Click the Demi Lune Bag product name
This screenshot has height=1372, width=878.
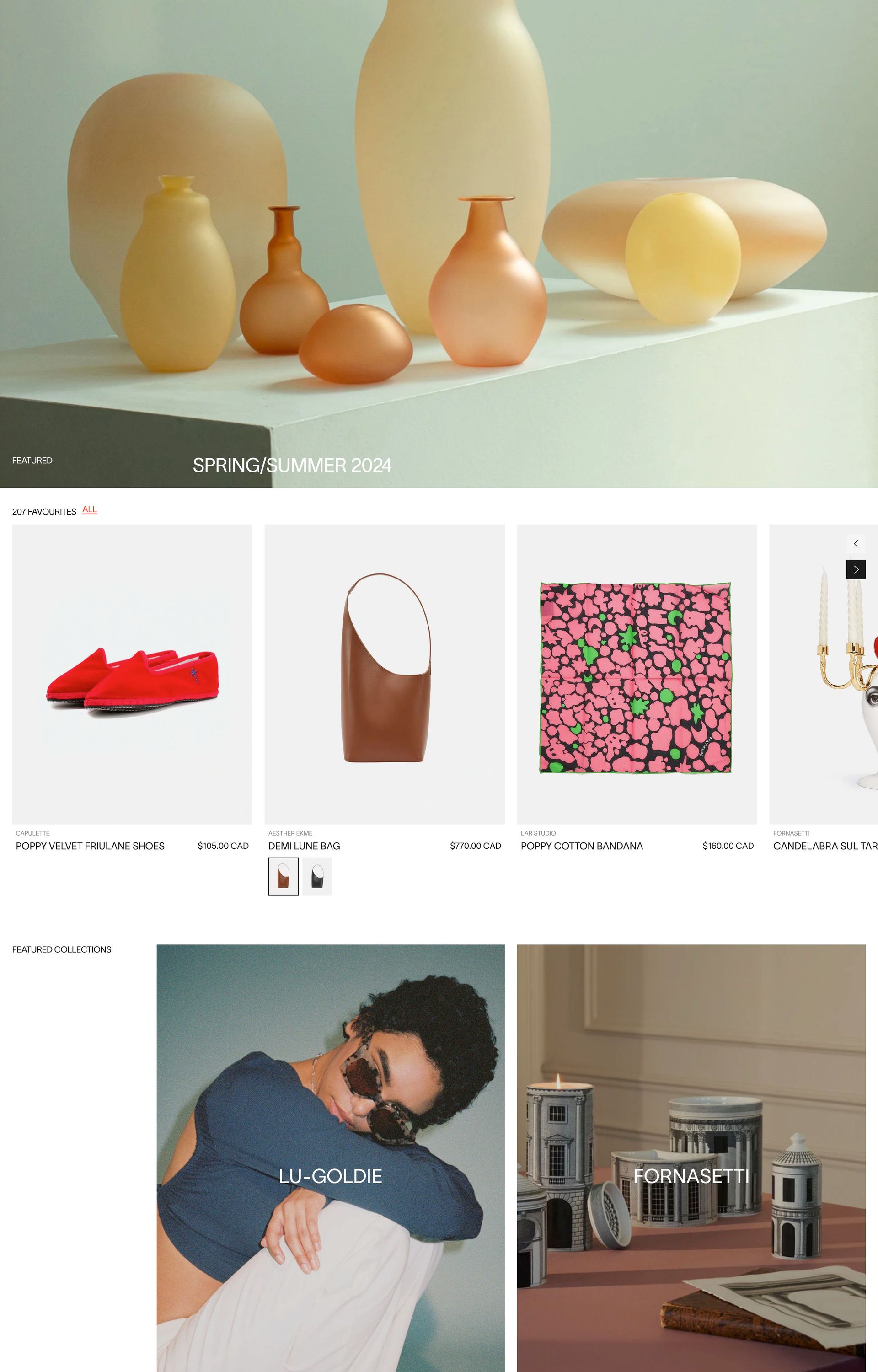305,846
